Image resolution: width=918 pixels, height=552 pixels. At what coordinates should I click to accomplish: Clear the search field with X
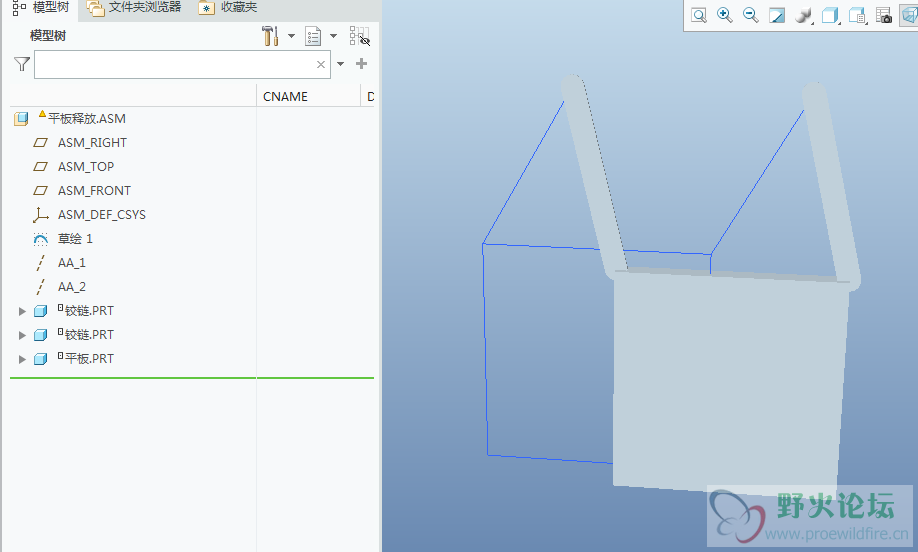click(321, 64)
